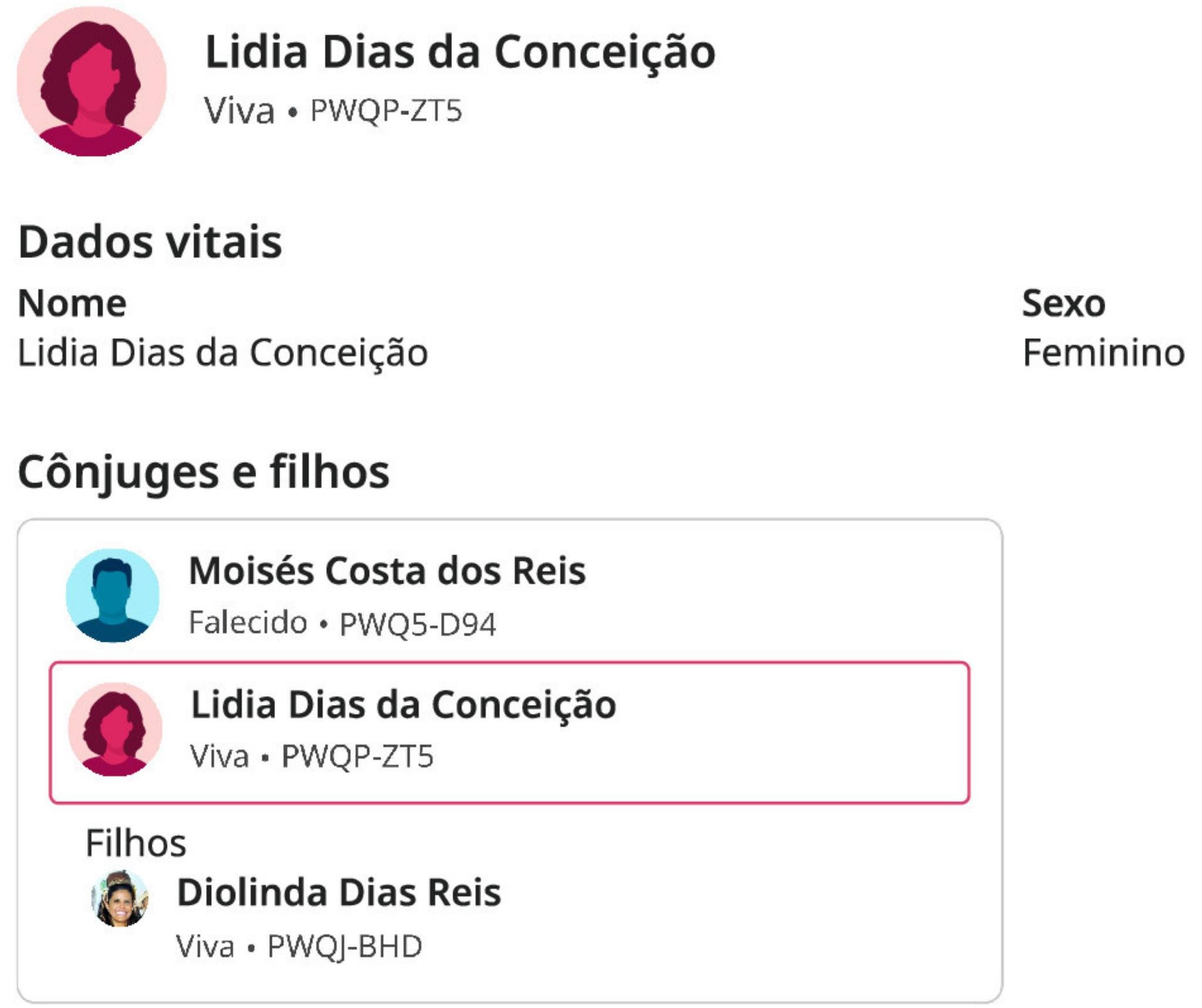Viewport: 1202px width, 1008px height.
Task: Select Lidia's name in the highlighted spouse card
Action: [x=404, y=704]
